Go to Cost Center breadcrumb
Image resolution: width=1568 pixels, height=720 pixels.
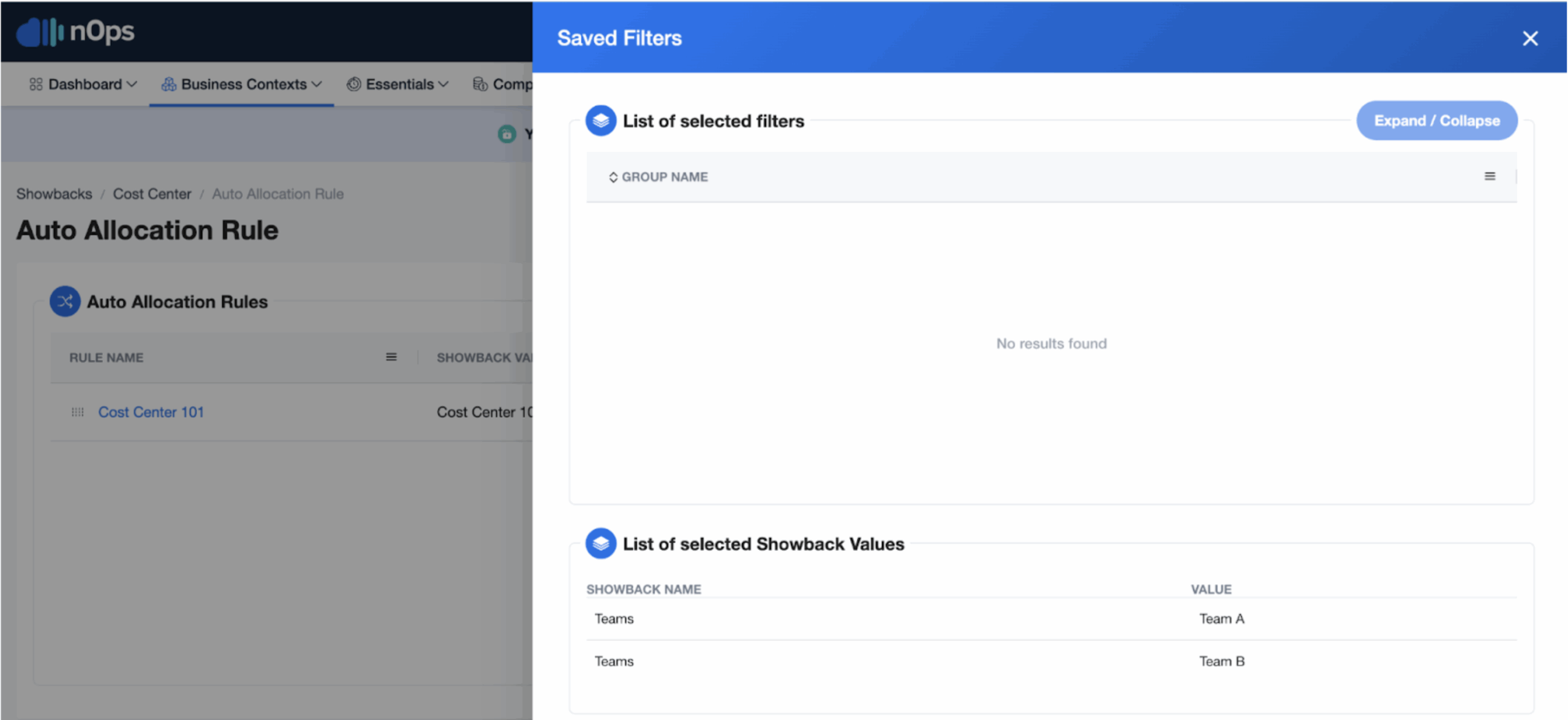pyautogui.click(x=152, y=194)
